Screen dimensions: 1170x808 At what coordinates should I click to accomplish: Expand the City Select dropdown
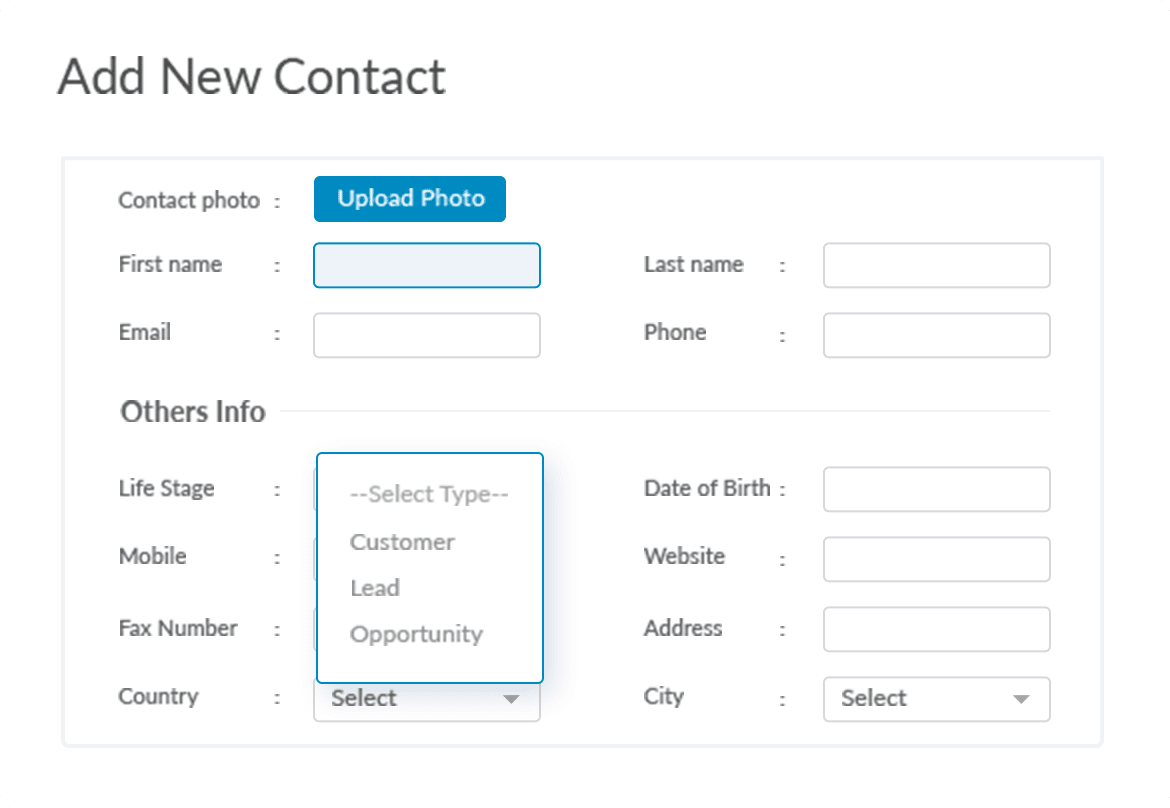click(920, 699)
